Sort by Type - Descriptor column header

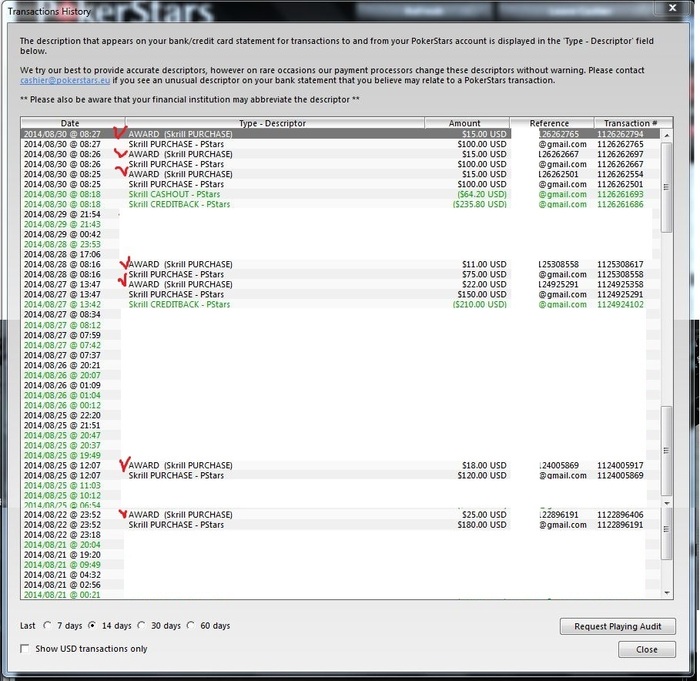(275, 123)
